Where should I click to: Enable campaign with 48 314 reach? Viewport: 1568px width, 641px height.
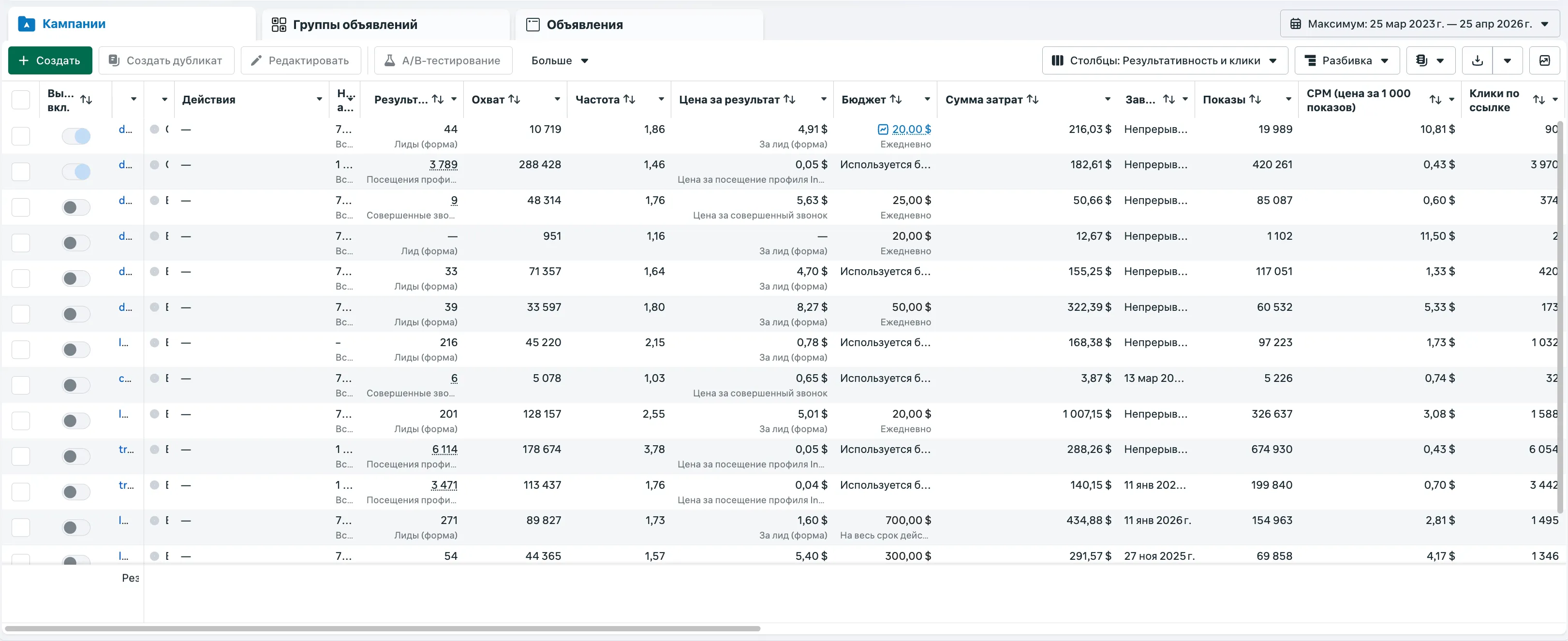pyautogui.click(x=76, y=207)
